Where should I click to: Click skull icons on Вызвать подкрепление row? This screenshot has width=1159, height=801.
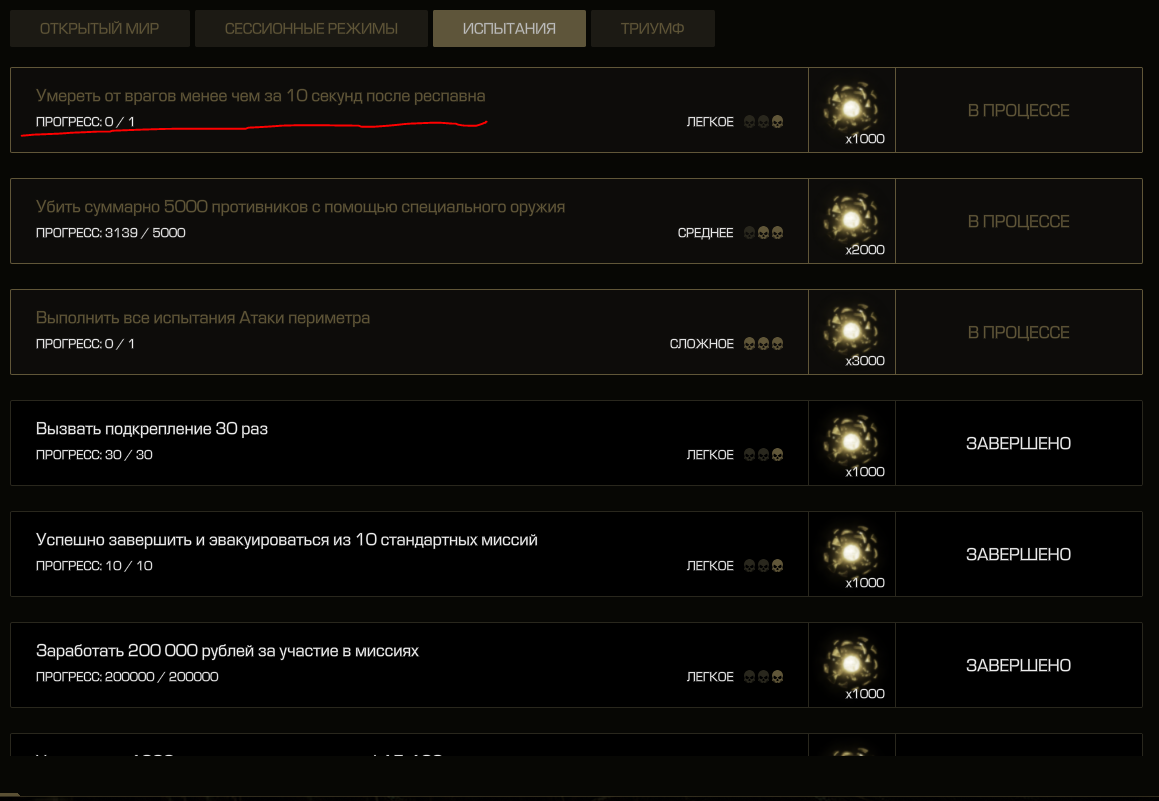(x=764, y=454)
